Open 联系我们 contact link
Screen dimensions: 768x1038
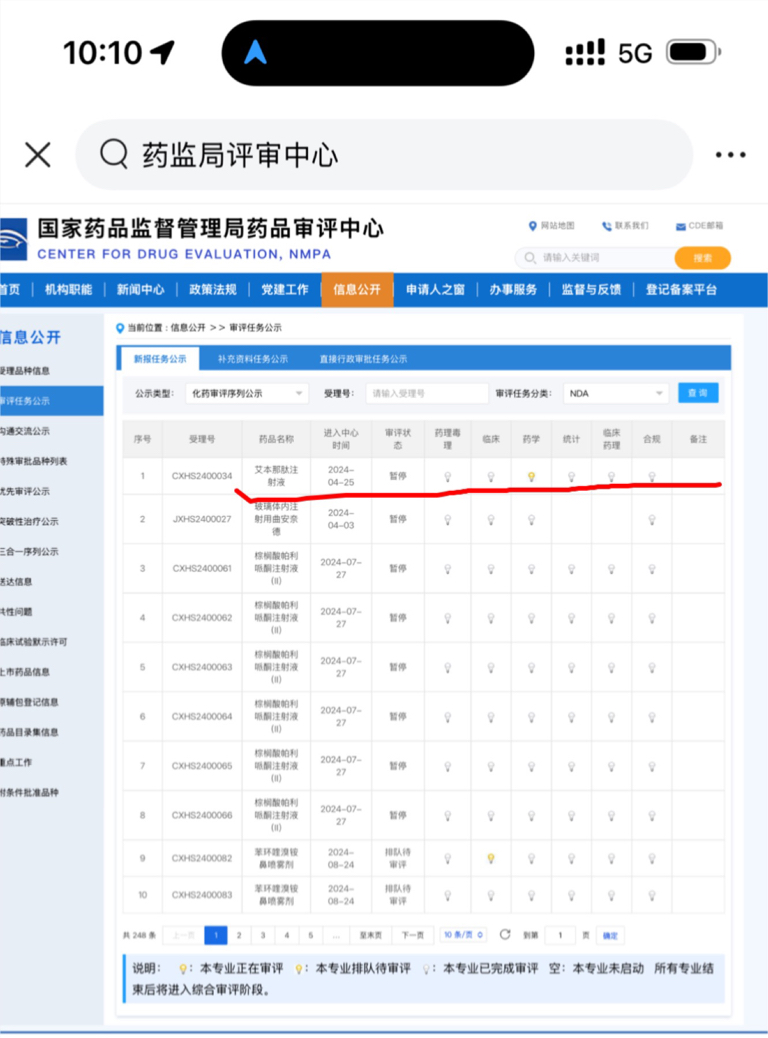coord(625,226)
